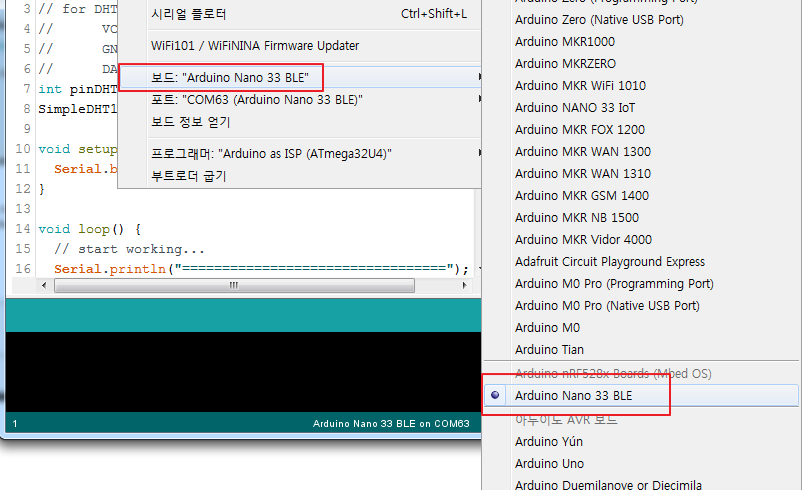The height and width of the screenshot is (490, 802).
Task: Click the port submenu arrow
Action: 479,99
